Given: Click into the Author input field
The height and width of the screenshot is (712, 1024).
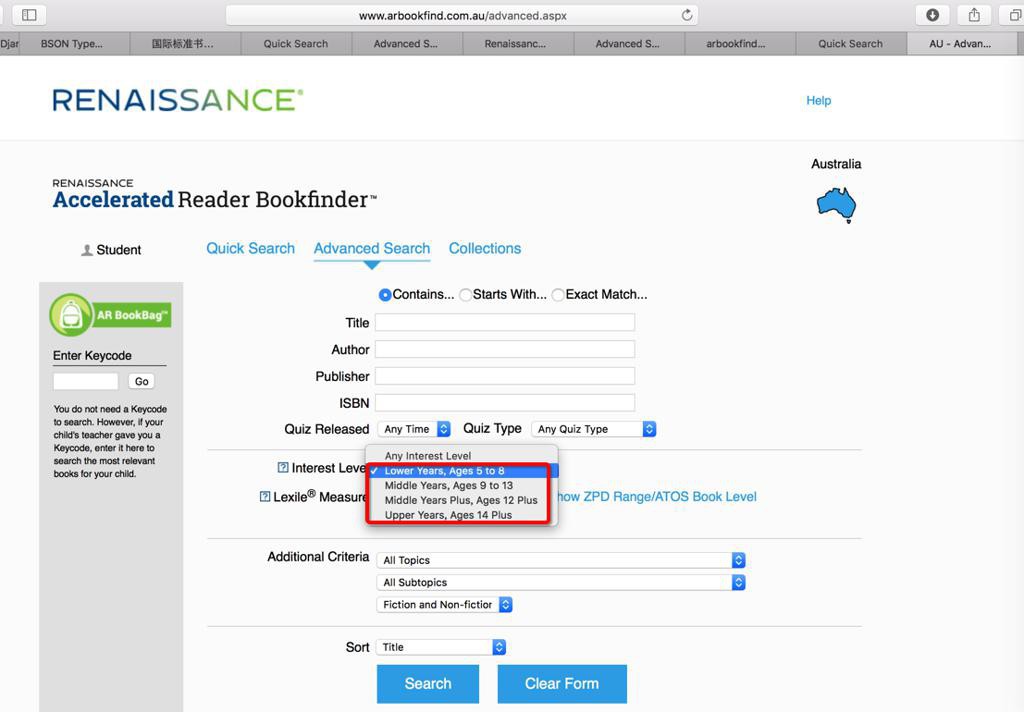Looking at the screenshot, I should [x=505, y=349].
